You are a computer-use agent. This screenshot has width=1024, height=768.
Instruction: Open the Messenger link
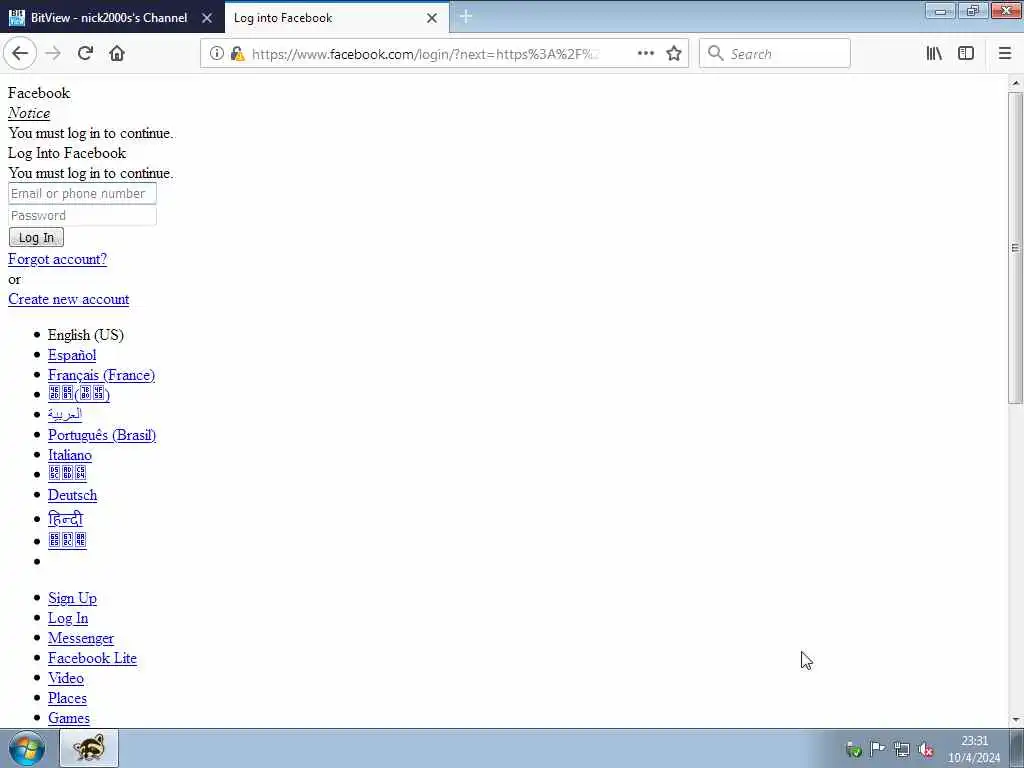click(81, 638)
